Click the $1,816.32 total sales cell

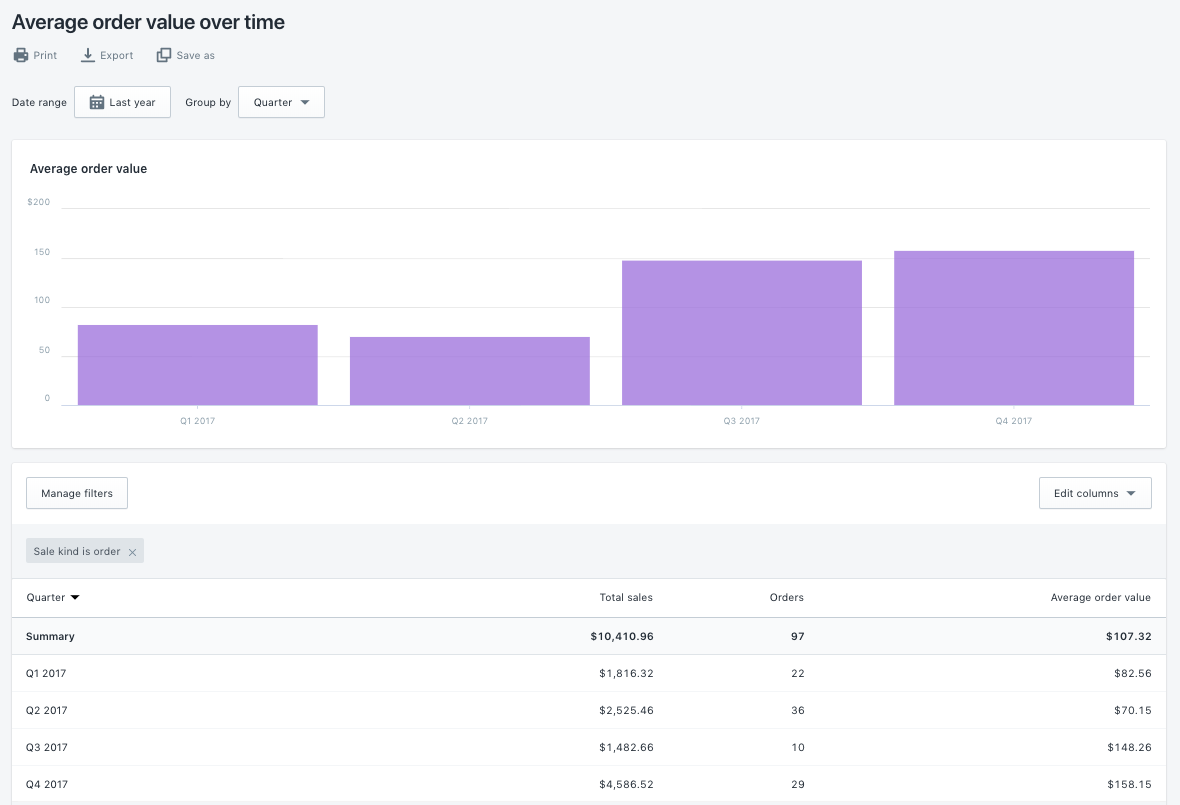(x=626, y=673)
